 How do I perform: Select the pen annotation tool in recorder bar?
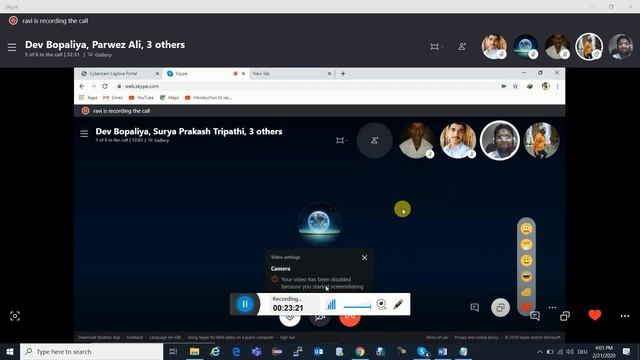[398, 304]
